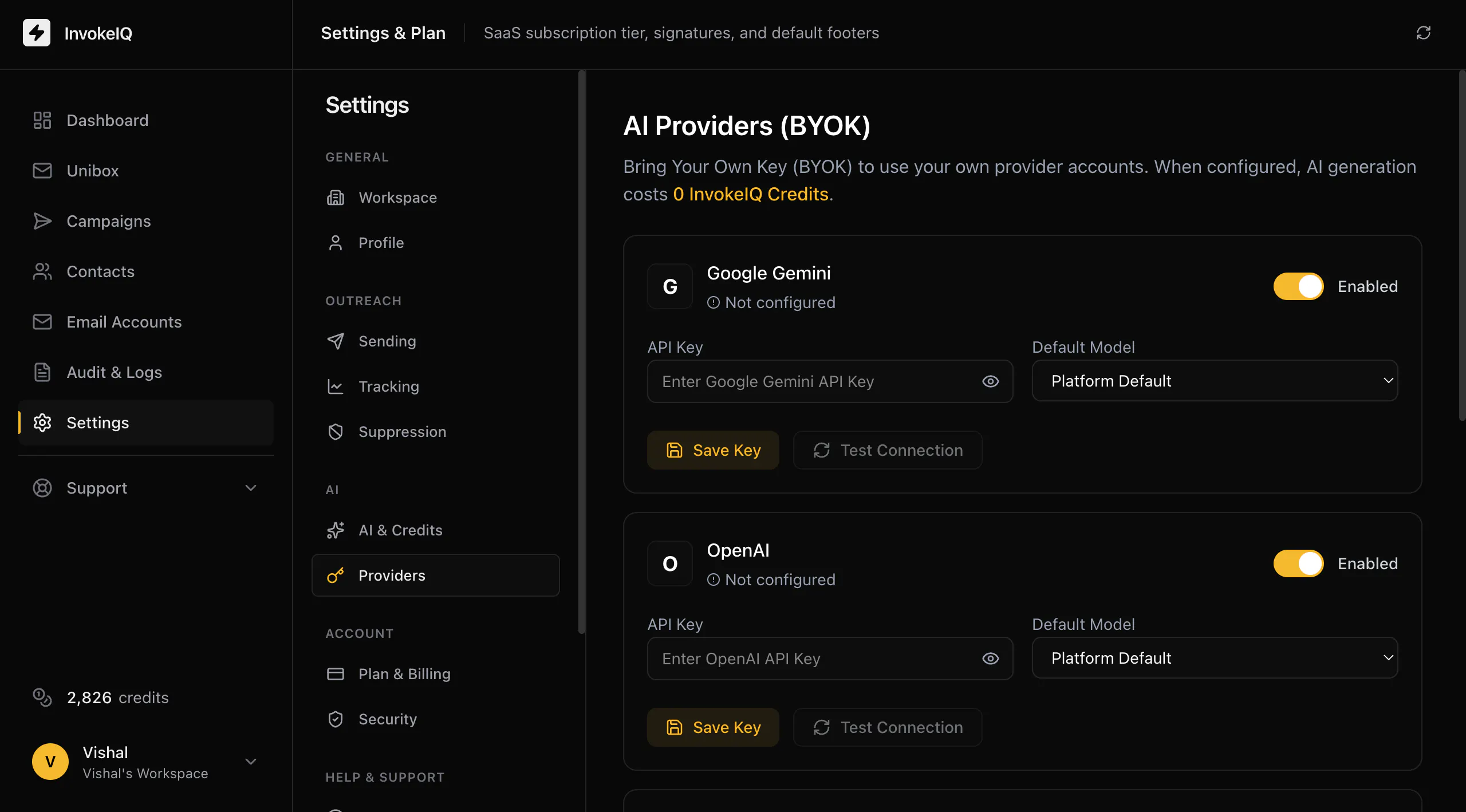Select the Sending settings item
Image resolution: width=1466 pixels, height=812 pixels.
[x=436, y=341]
